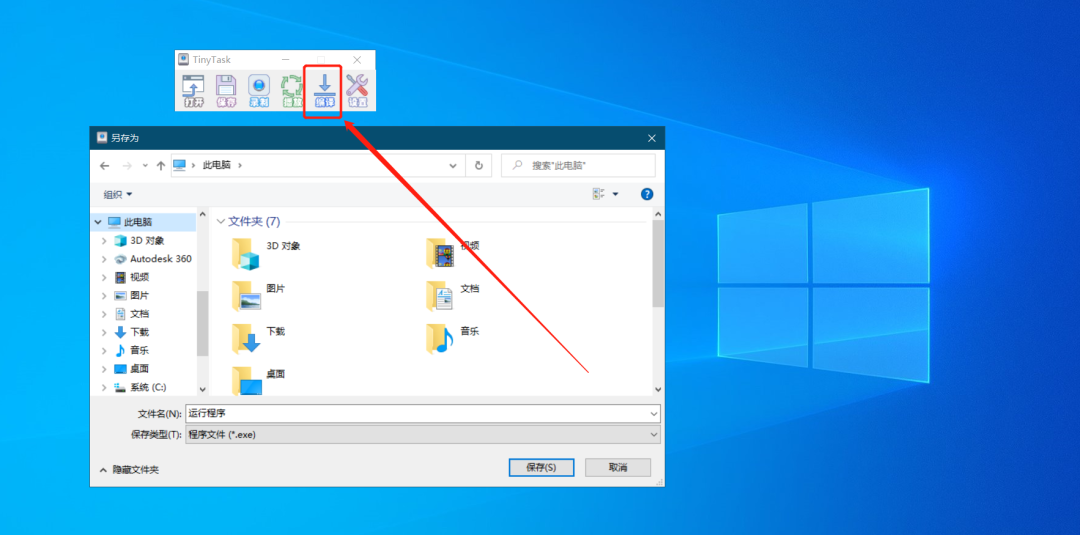Open the recent locations dropdown next to the forward arrow
Viewport: 1080px width, 535px height.
(145, 166)
